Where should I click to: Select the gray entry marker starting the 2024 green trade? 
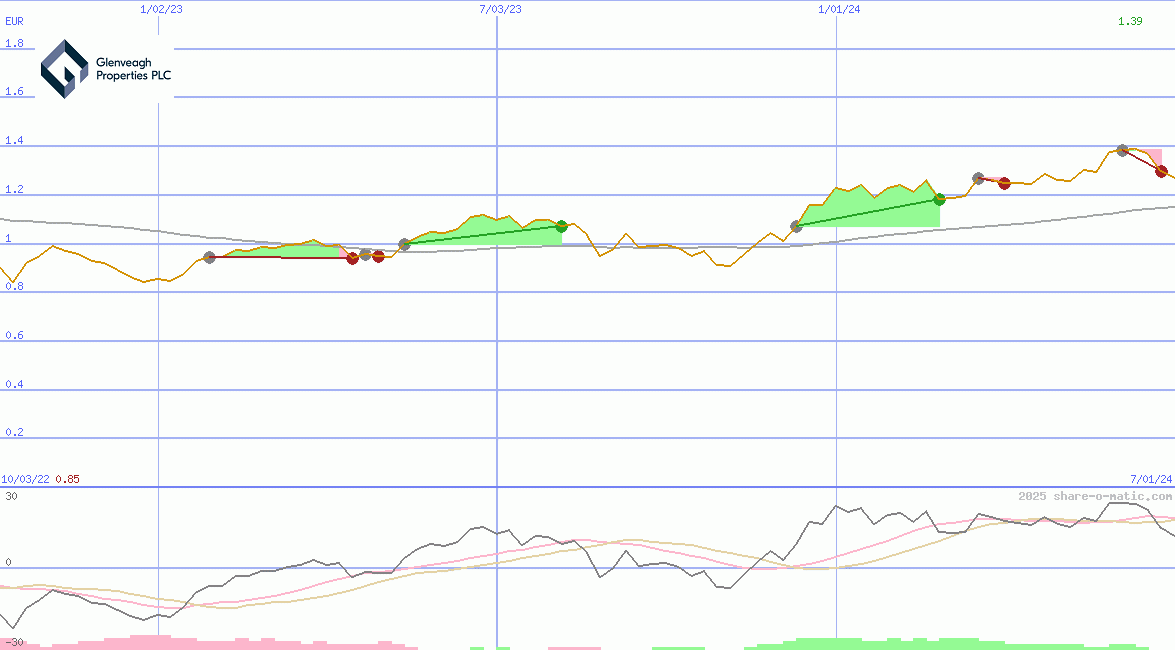796,227
